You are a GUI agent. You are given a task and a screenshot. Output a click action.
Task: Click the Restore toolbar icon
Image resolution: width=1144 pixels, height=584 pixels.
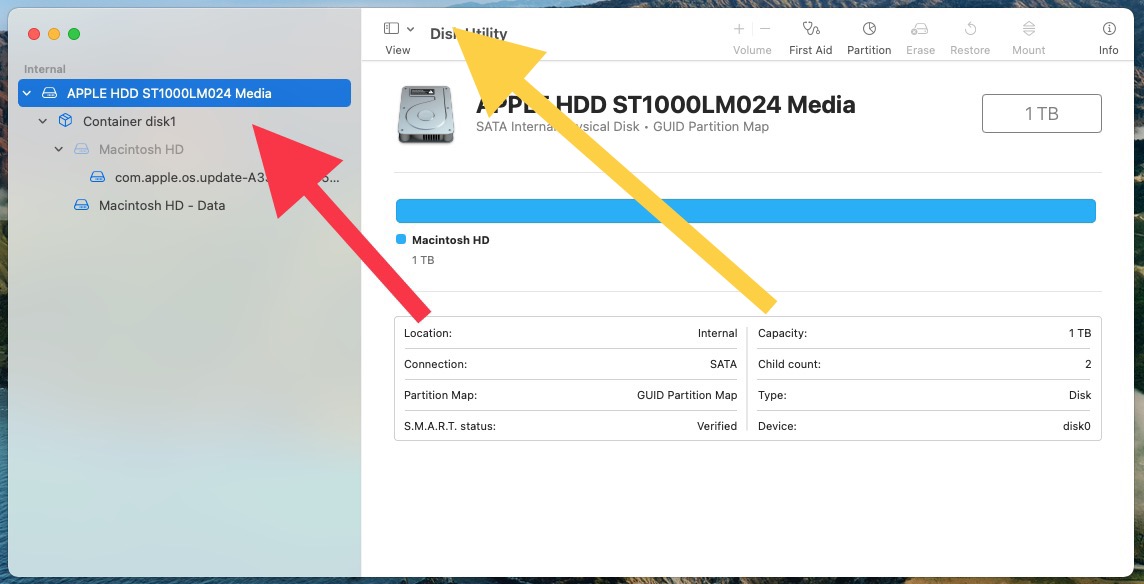click(x=970, y=29)
